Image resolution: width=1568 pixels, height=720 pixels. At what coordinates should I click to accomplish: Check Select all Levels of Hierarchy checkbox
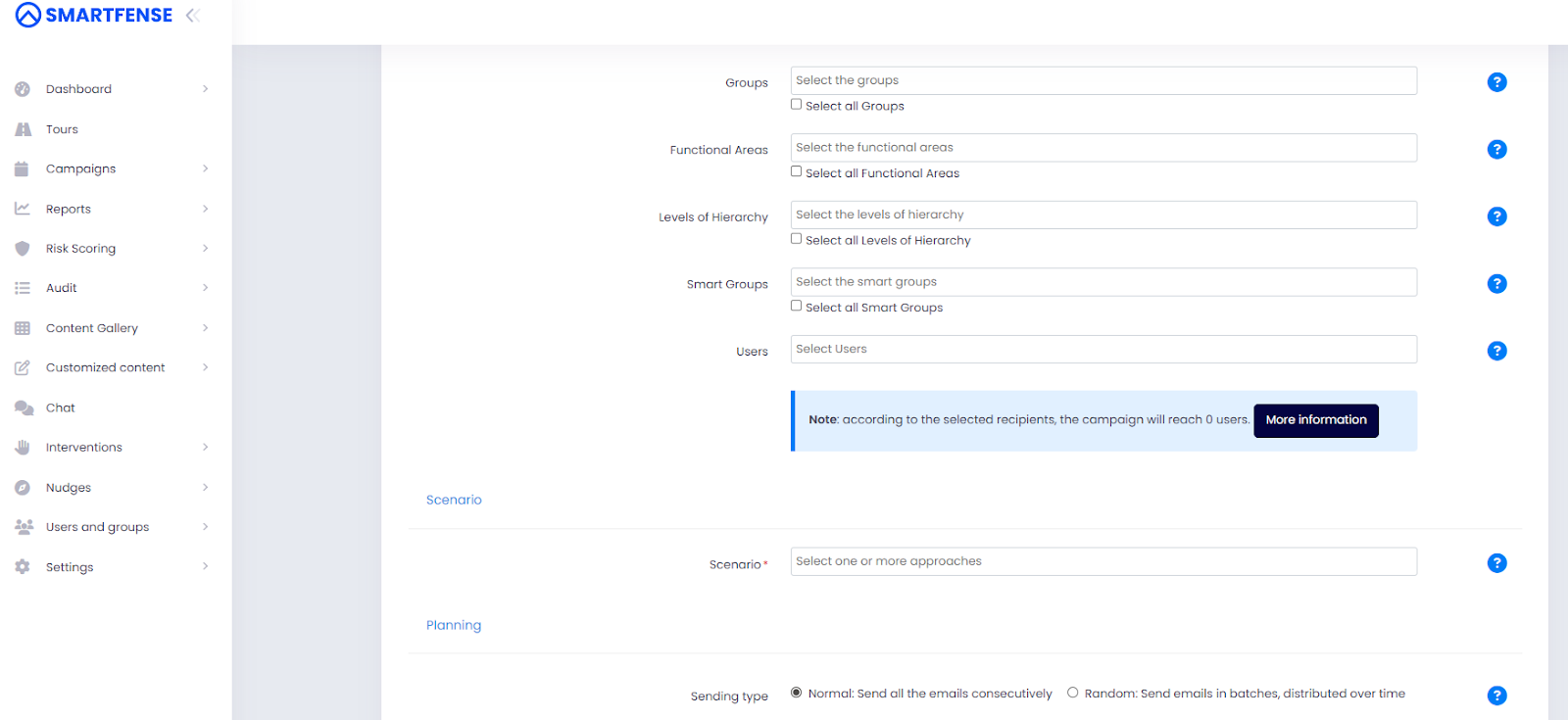tap(796, 238)
